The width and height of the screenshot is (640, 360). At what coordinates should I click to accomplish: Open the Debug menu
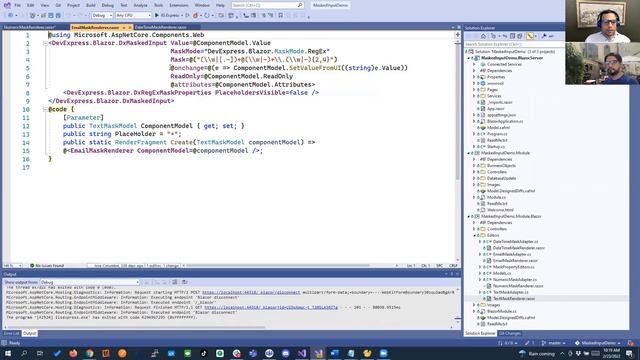(108, 5)
